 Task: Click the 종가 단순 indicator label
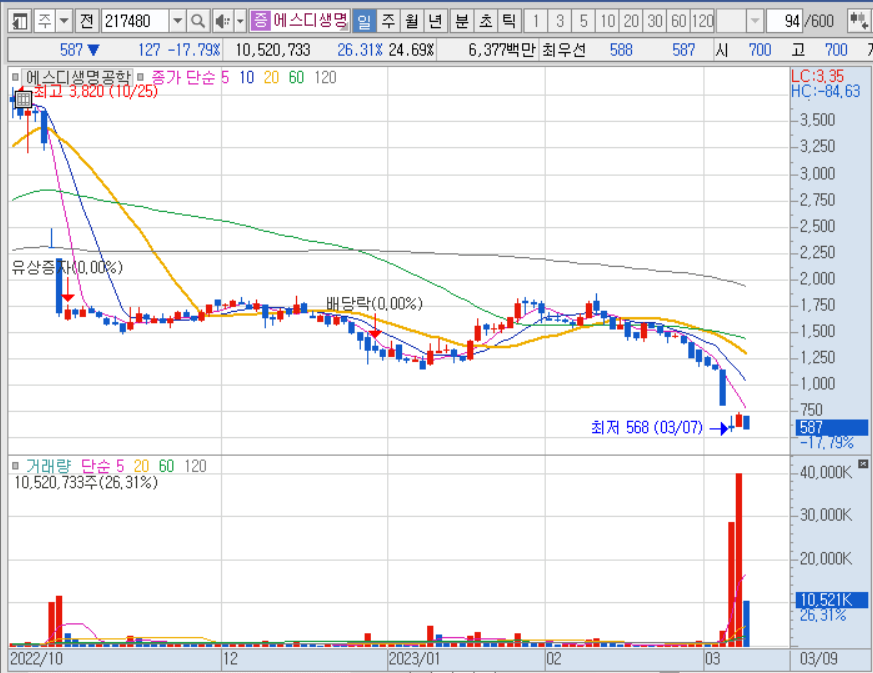183,77
